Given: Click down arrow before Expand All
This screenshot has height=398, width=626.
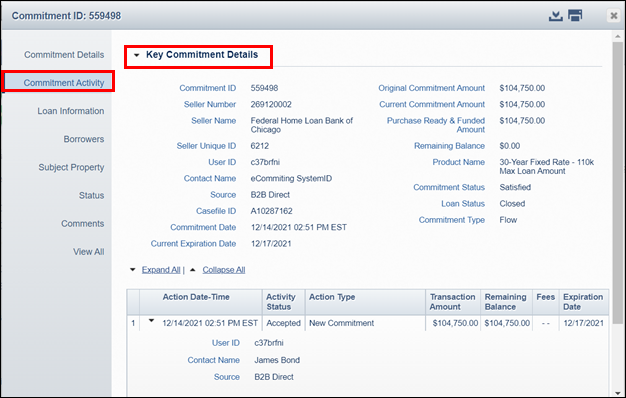Looking at the screenshot, I should pos(133,270).
